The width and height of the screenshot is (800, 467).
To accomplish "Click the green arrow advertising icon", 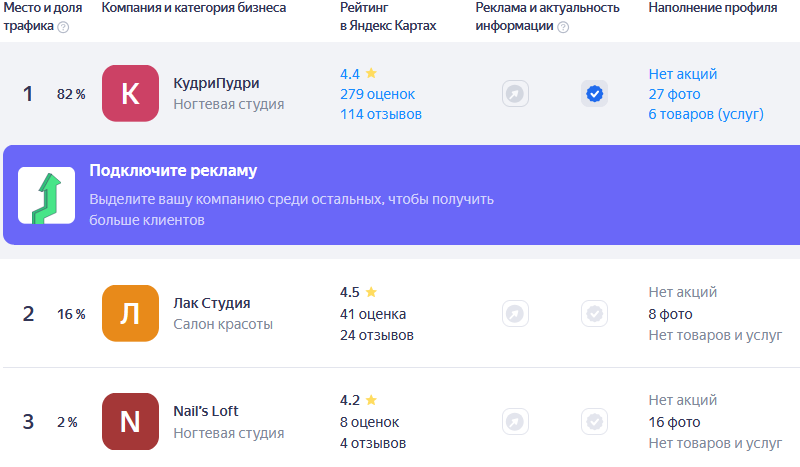I will point(46,195).
